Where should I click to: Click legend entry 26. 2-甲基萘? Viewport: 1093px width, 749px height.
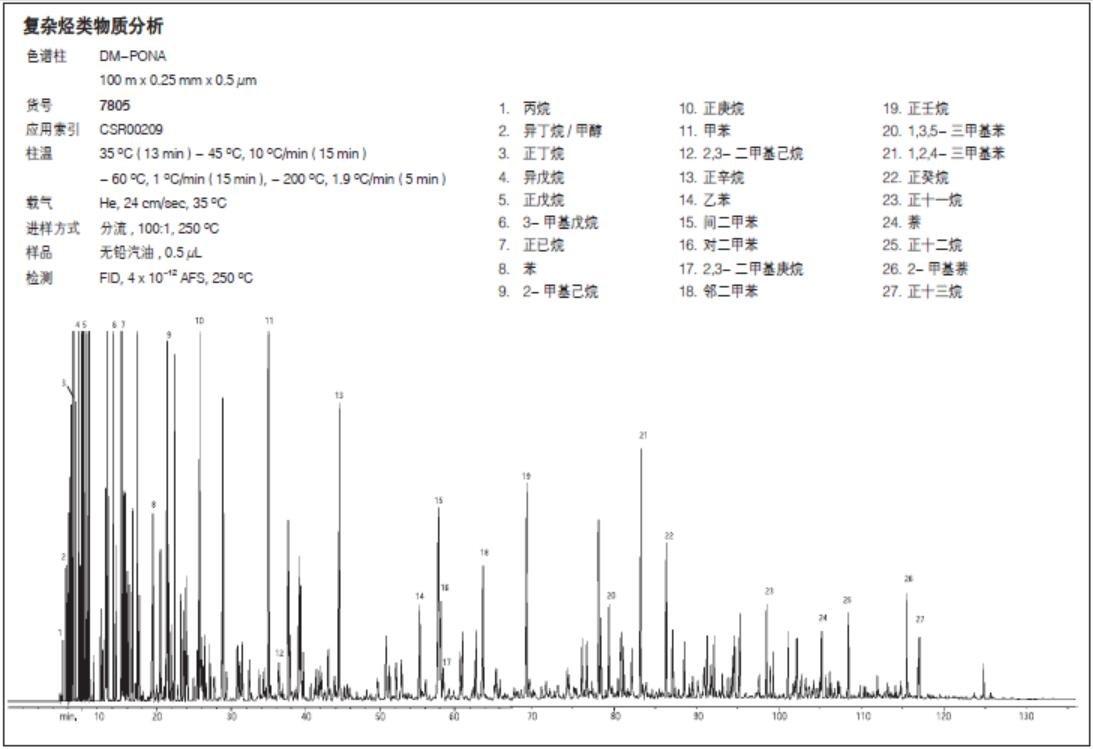point(926,269)
